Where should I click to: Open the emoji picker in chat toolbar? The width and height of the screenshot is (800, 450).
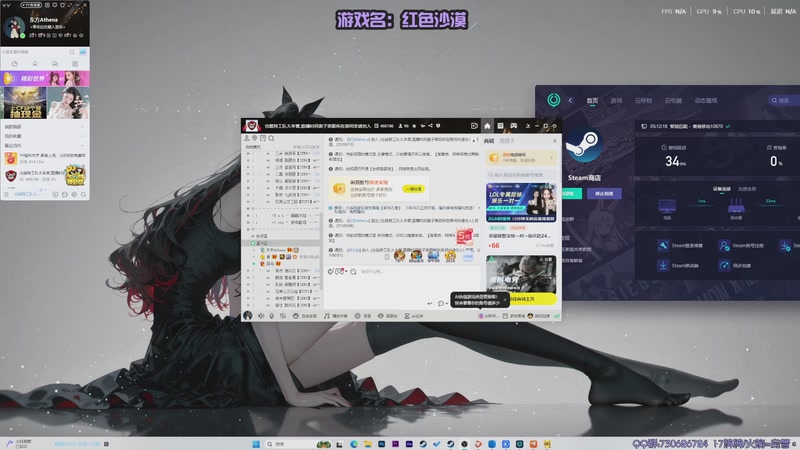[331, 271]
